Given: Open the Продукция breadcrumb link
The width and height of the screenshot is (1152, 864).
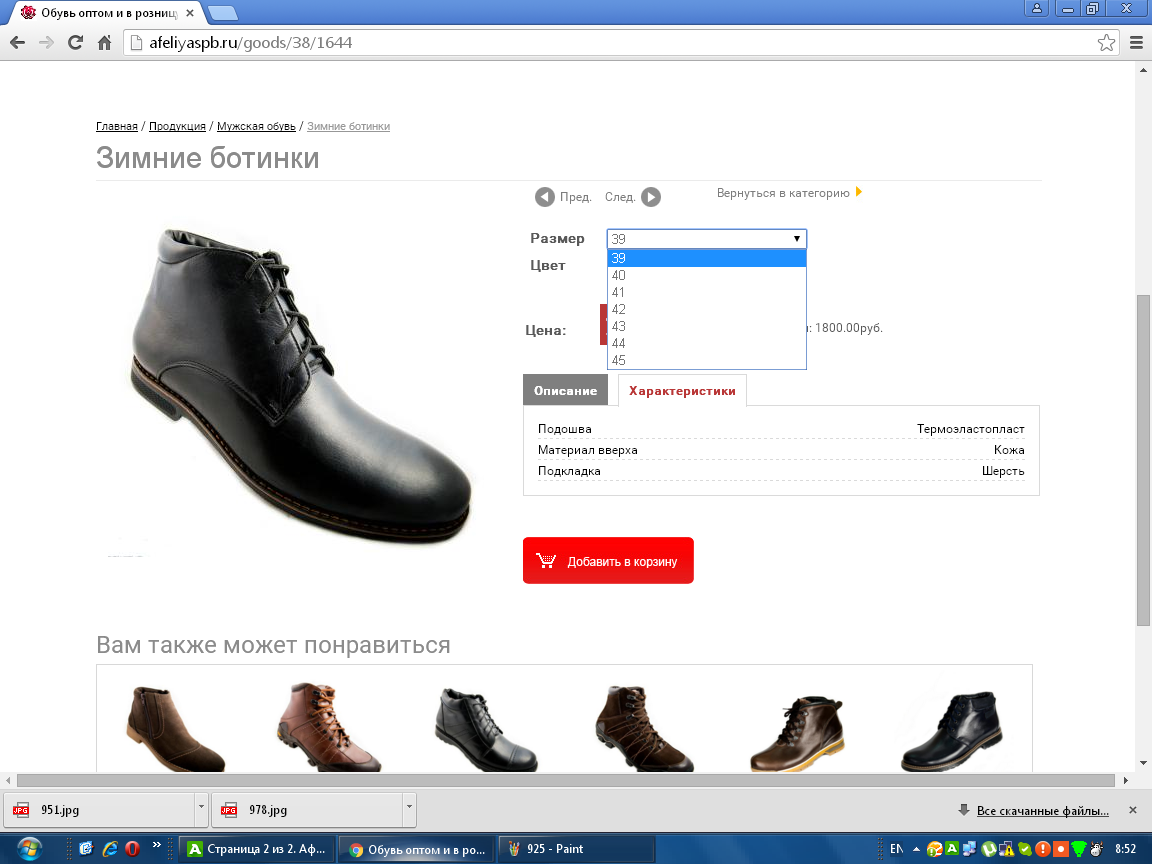Looking at the screenshot, I should [177, 126].
